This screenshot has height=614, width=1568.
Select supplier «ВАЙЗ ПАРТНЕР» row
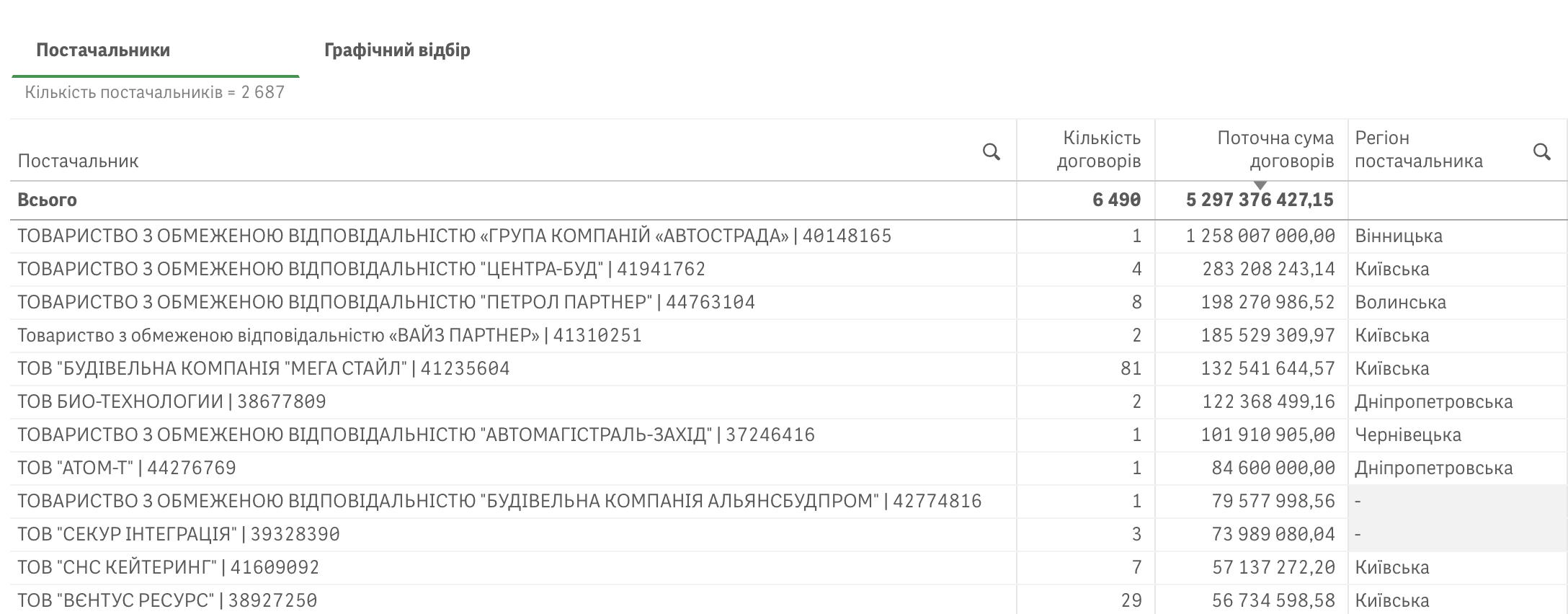329,336
